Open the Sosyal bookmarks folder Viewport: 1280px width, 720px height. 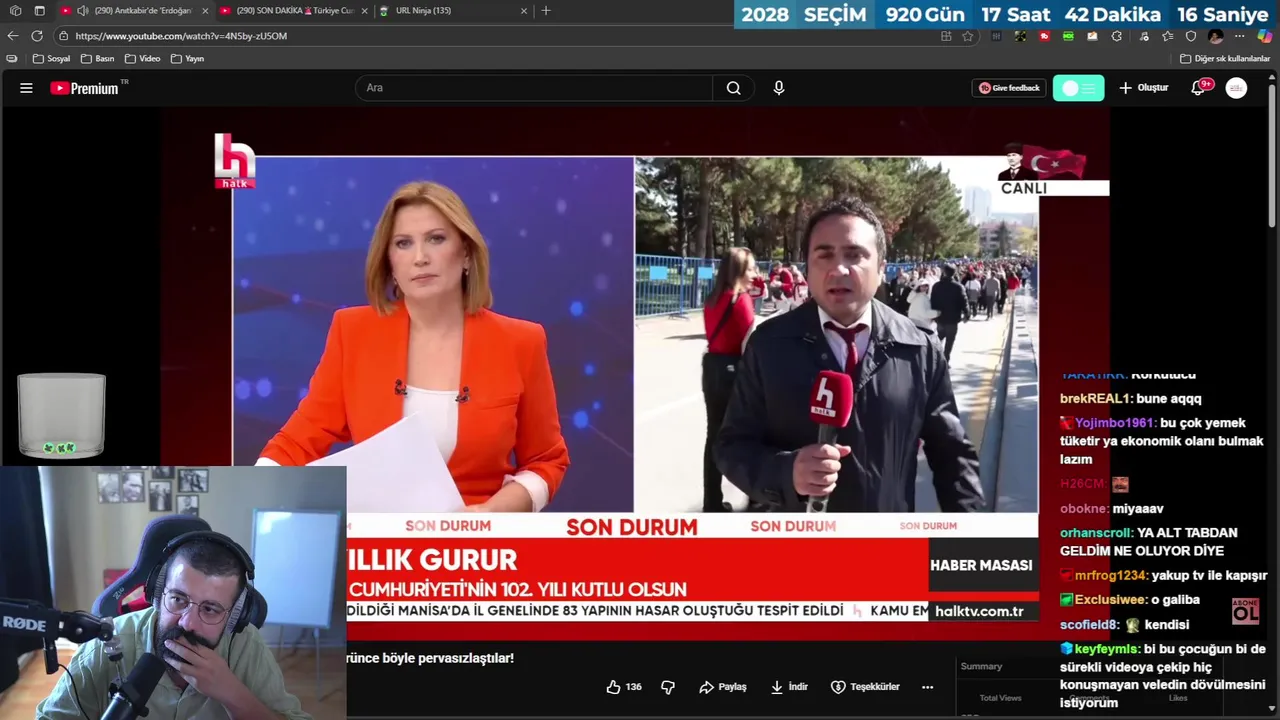52,59
